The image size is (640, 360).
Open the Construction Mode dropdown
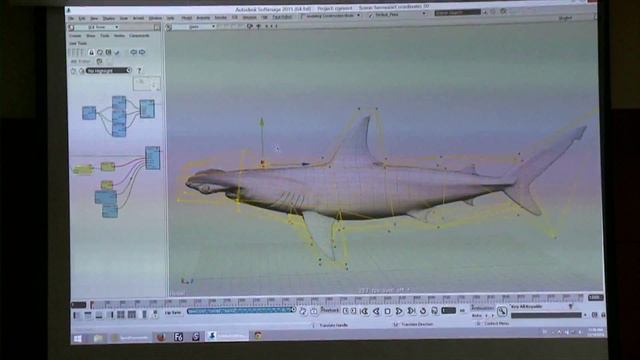pyautogui.click(x=332, y=16)
